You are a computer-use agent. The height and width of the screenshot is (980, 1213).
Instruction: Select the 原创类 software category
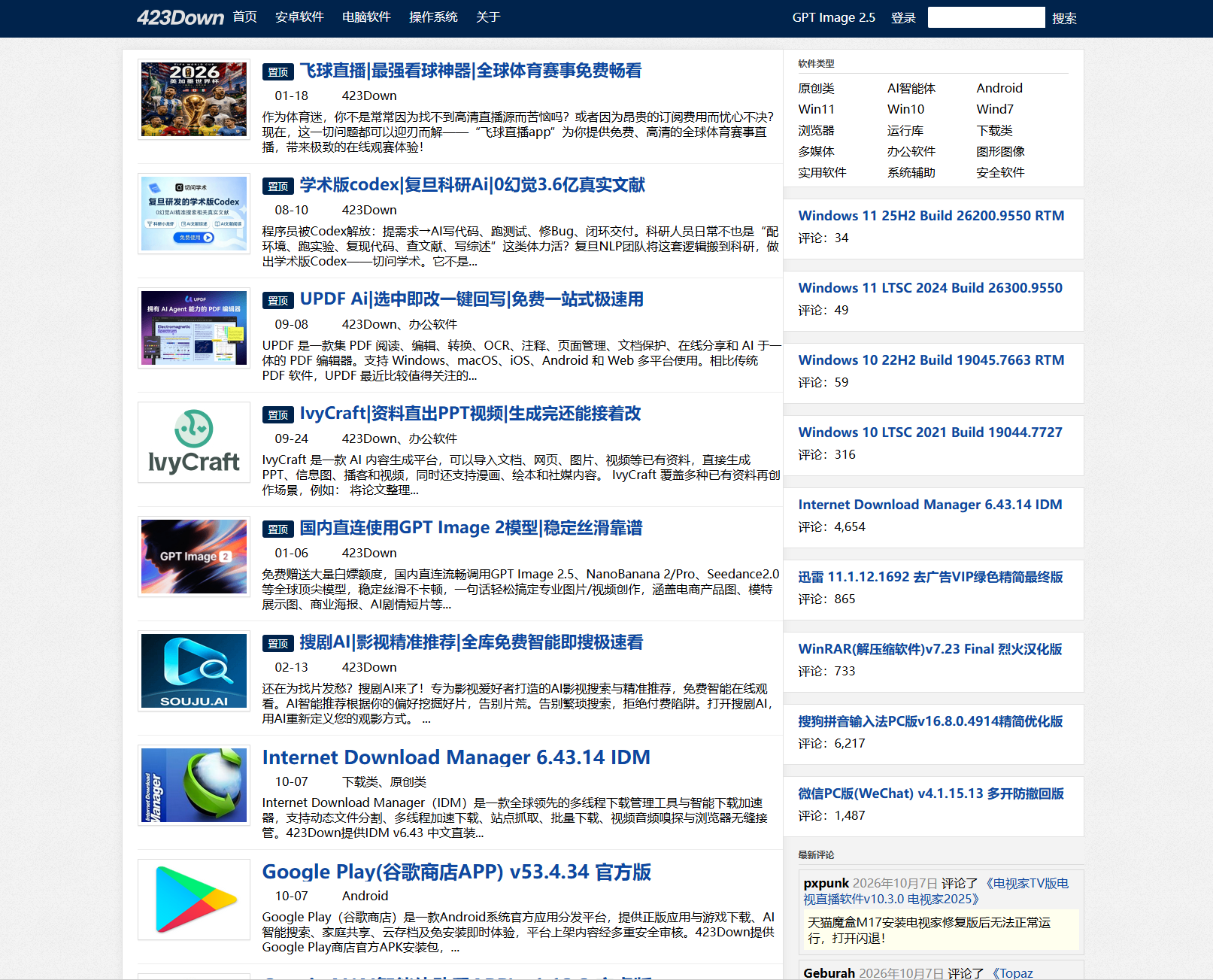816,88
